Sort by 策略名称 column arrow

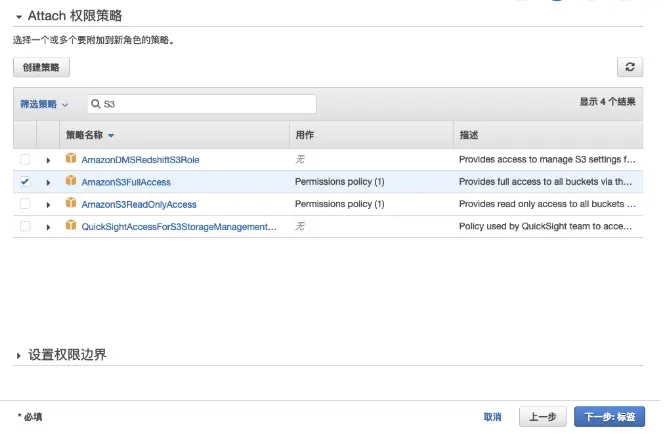coord(111,135)
